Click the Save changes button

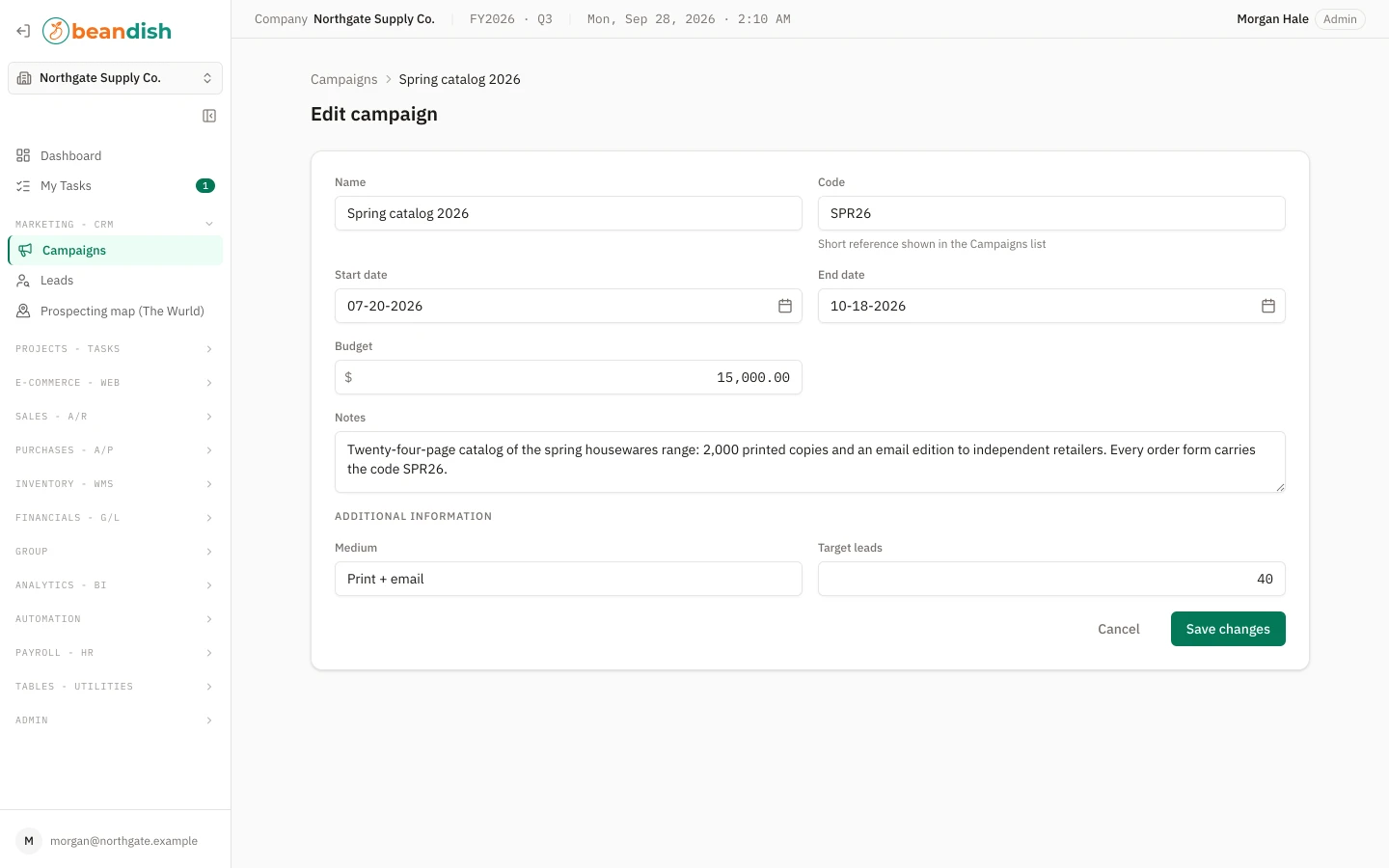1228,629
